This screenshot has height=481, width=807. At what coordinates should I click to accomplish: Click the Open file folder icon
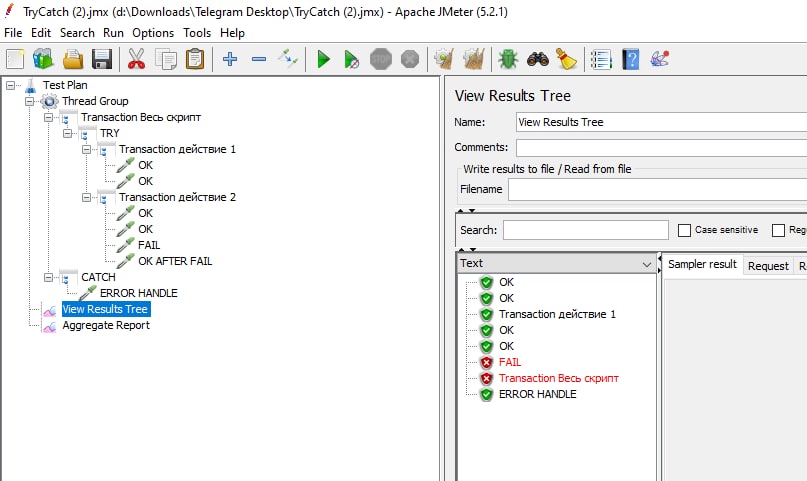point(73,59)
